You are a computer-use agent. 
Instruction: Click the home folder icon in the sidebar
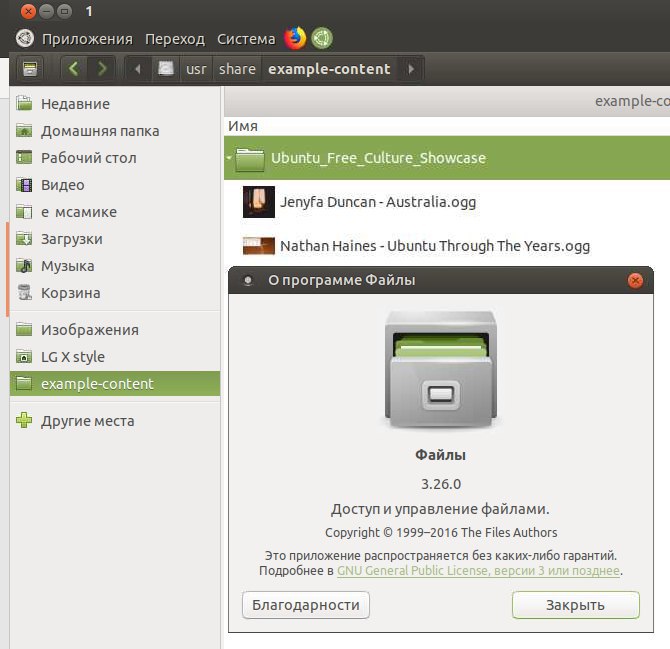[24, 130]
